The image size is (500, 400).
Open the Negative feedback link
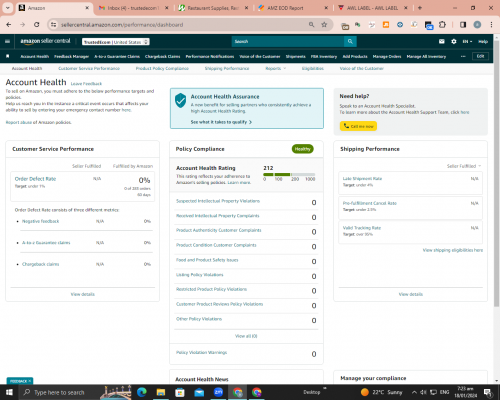40,221
